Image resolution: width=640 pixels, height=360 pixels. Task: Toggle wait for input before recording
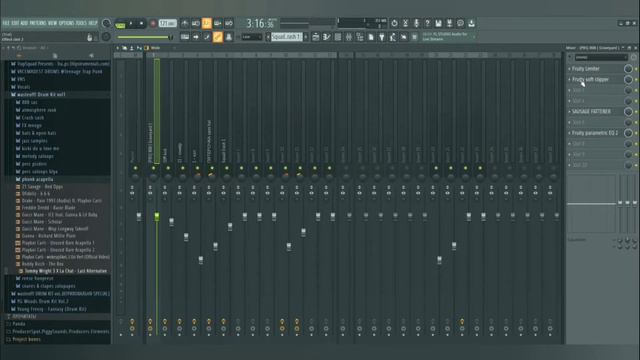pyautogui.click(x=196, y=23)
